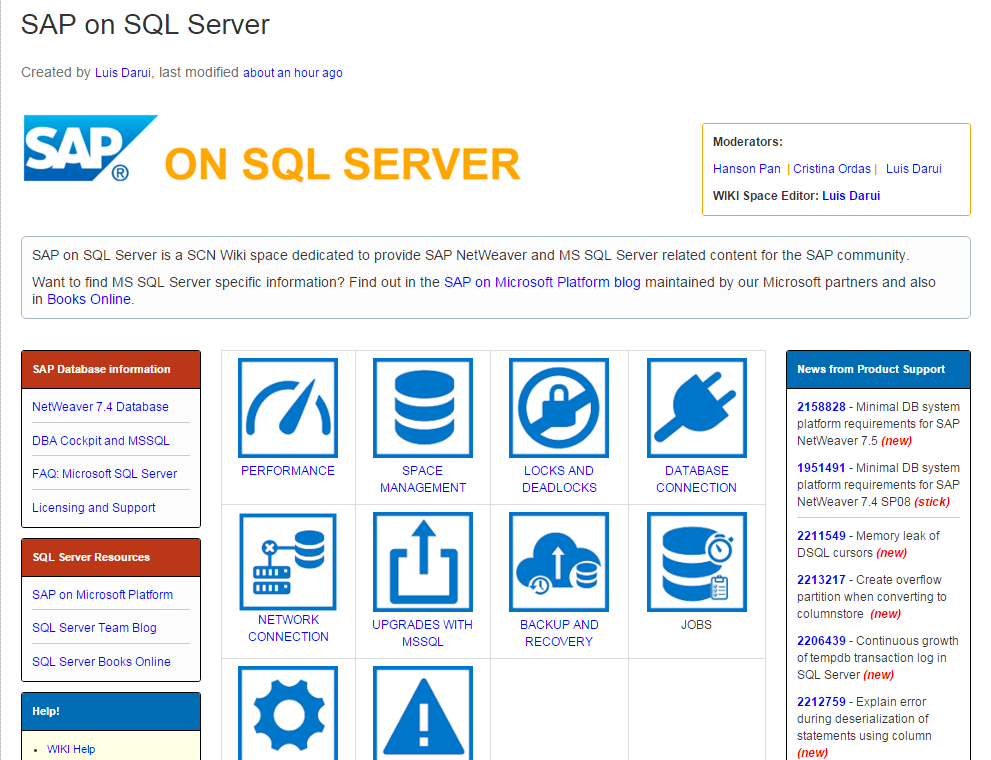Click the Database Connection plug icon
Screen dimensions: 991x760
coord(694,408)
